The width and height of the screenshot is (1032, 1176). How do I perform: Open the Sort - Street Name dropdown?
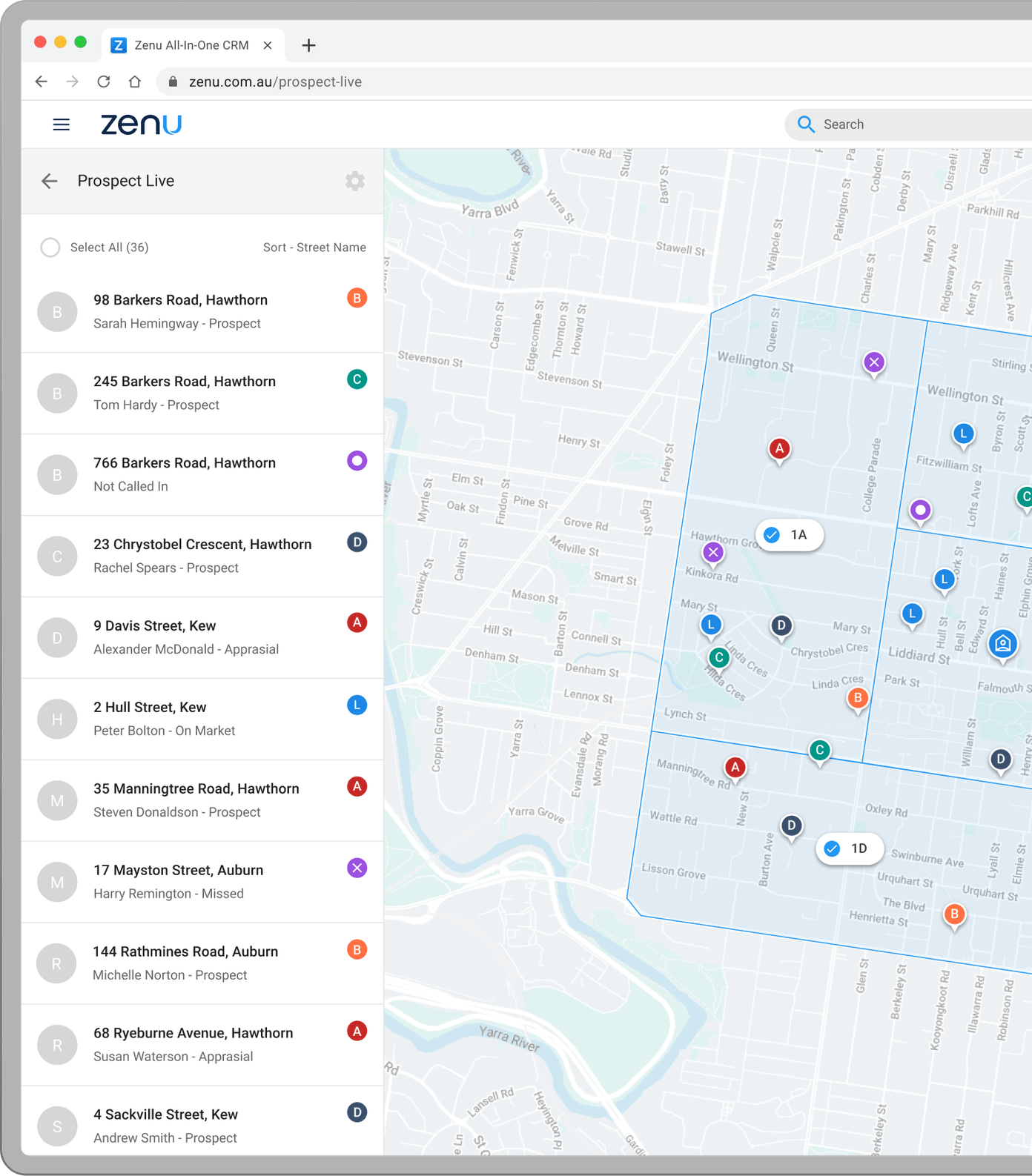[x=314, y=248]
